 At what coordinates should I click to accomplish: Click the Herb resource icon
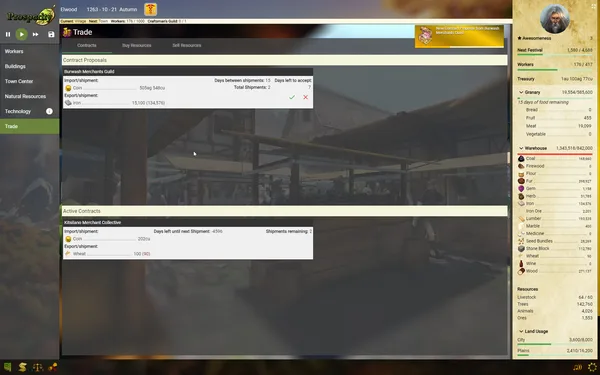tap(521, 196)
